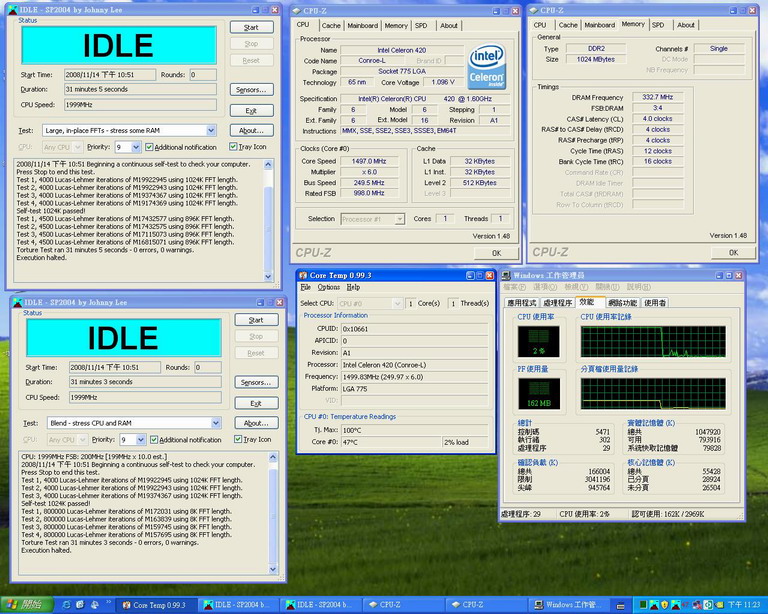Open the Help menu in Core Temp
The width and height of the screenshot is (768, 614).
[x=353, y=287]
